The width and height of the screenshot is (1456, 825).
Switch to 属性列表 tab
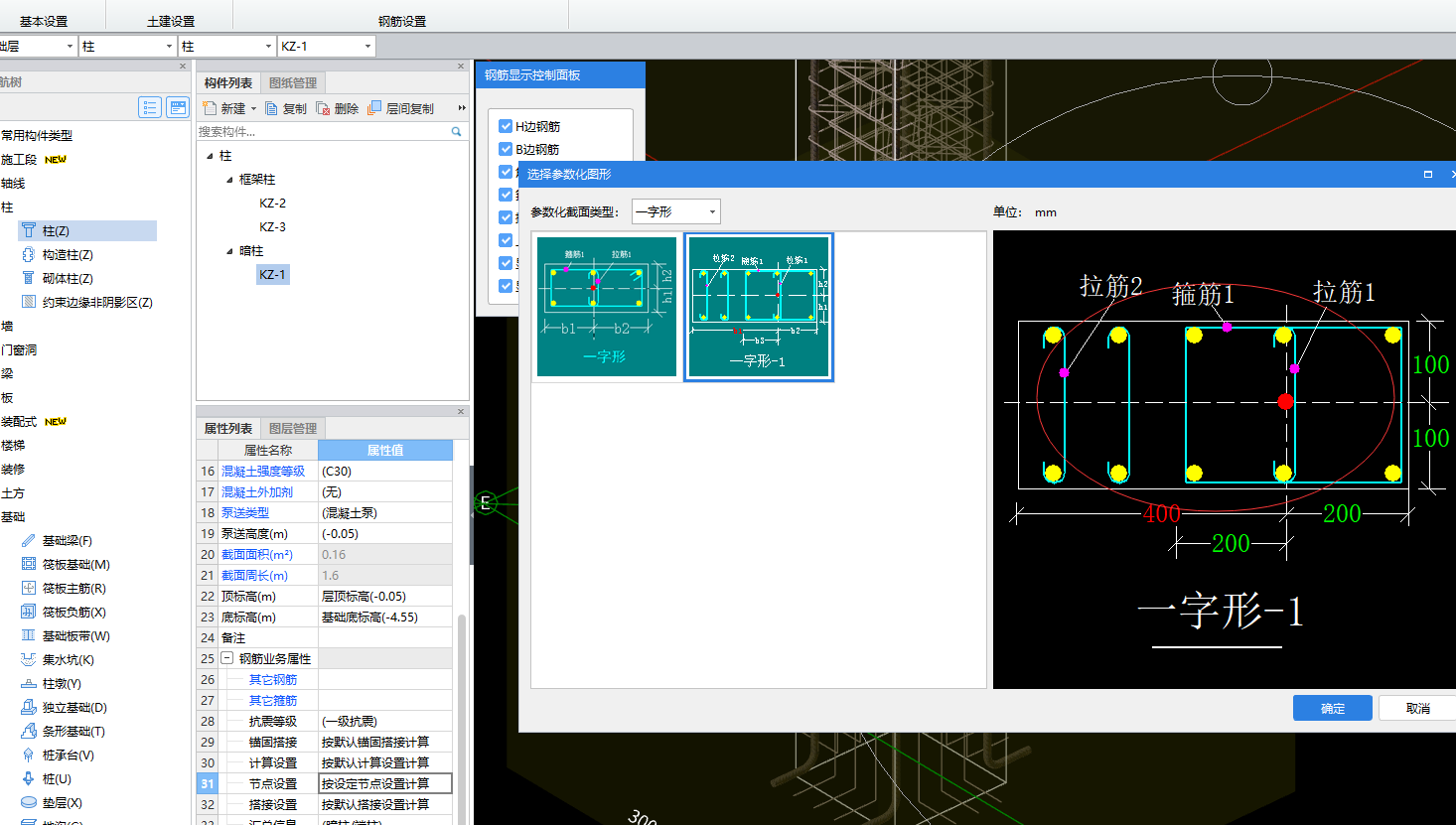[x=228, y=428]
